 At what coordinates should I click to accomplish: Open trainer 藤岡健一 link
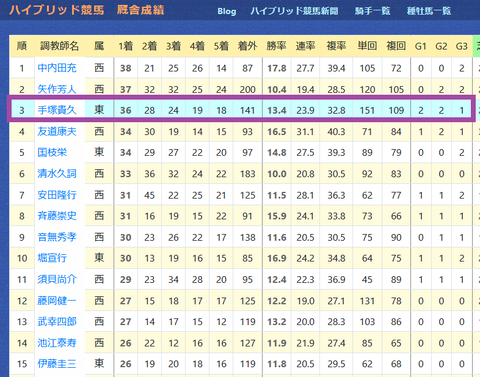point(57,301)
